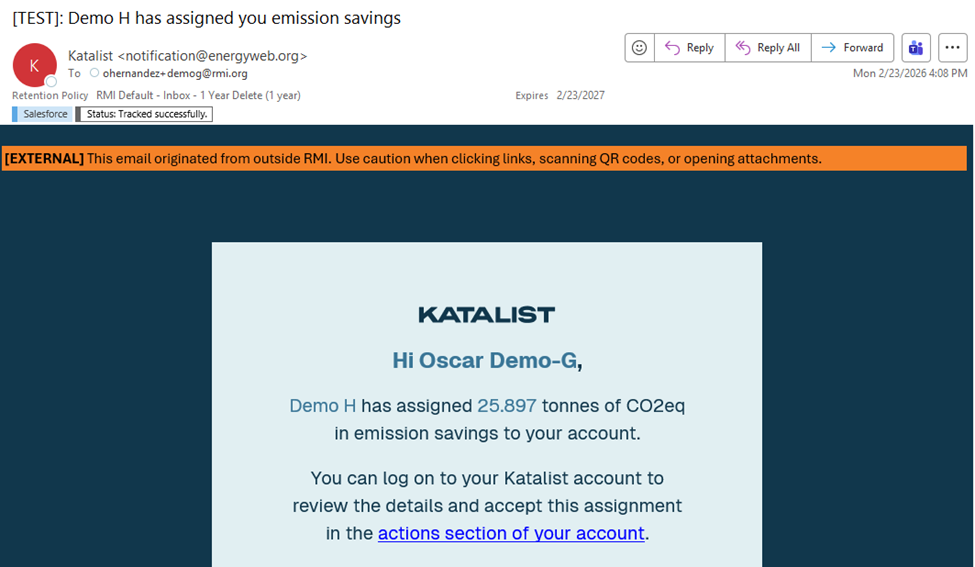The width and height of the screenshot is (975, 567).
Task: Click the Reply button
Action: [689, 48]
